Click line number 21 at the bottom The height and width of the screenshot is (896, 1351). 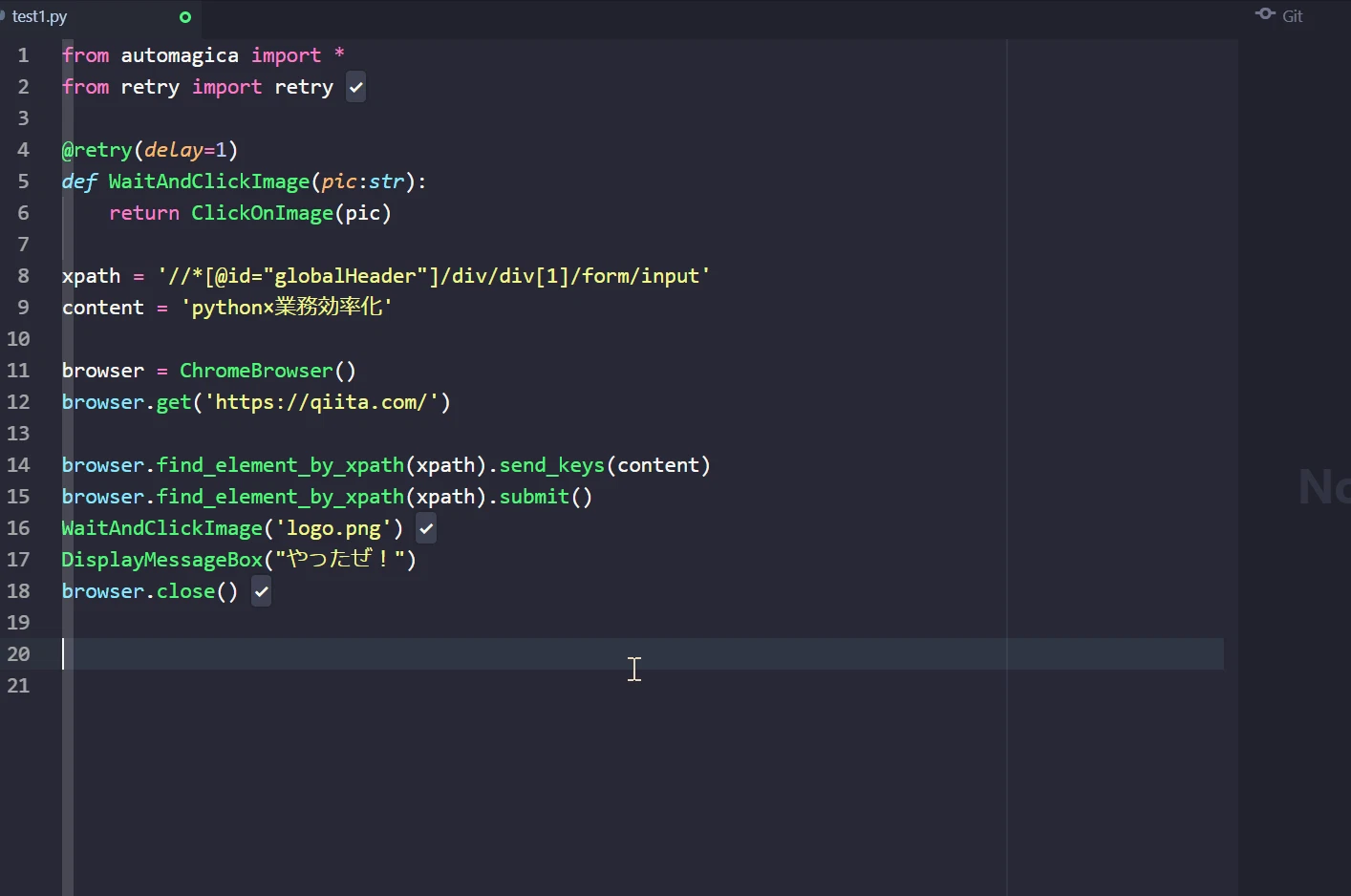[18, 686]
